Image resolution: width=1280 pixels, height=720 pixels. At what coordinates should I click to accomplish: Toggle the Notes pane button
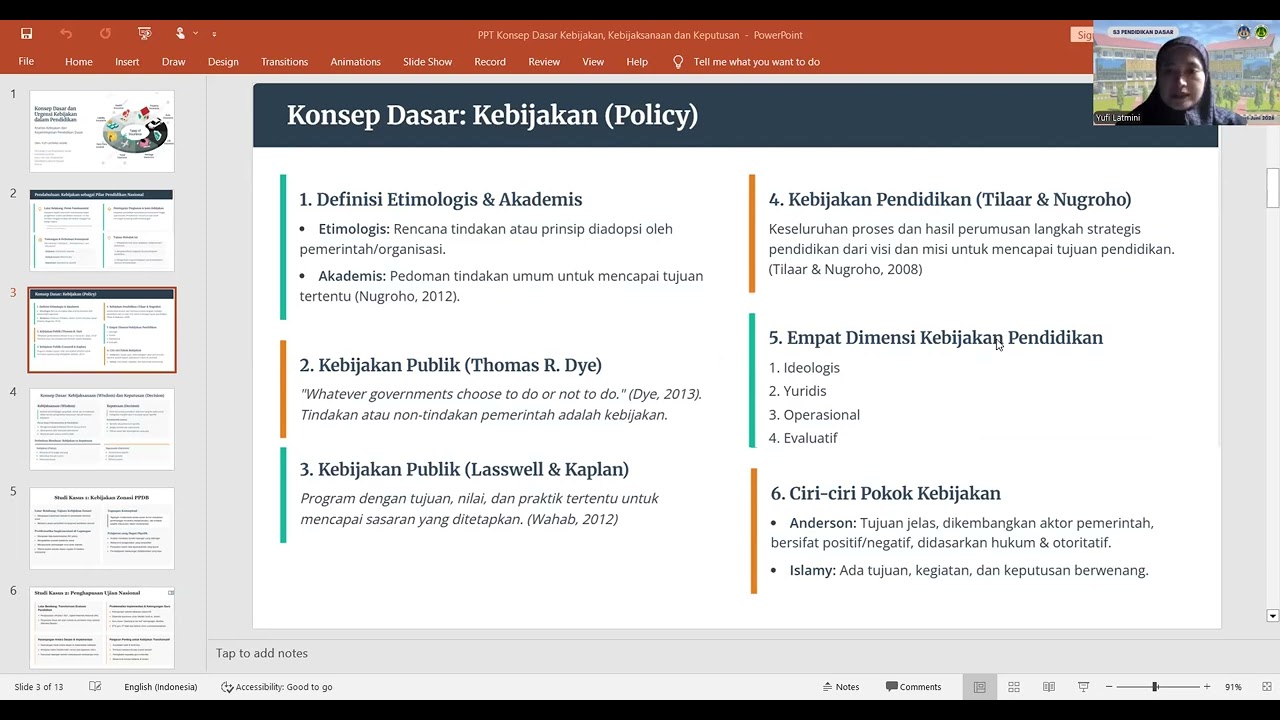(841, 687)
